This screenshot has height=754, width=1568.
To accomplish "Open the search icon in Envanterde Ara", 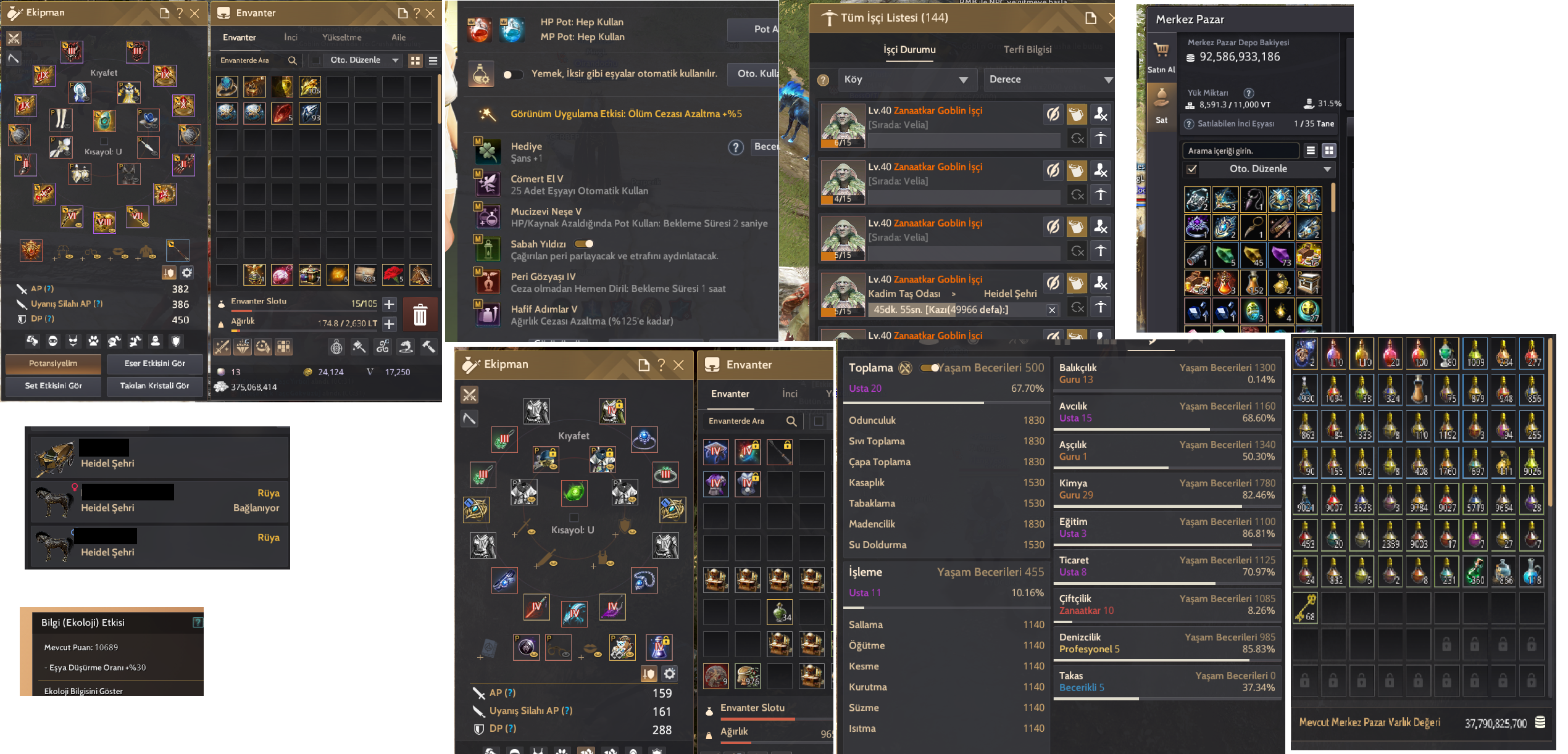I will point(292,60).
